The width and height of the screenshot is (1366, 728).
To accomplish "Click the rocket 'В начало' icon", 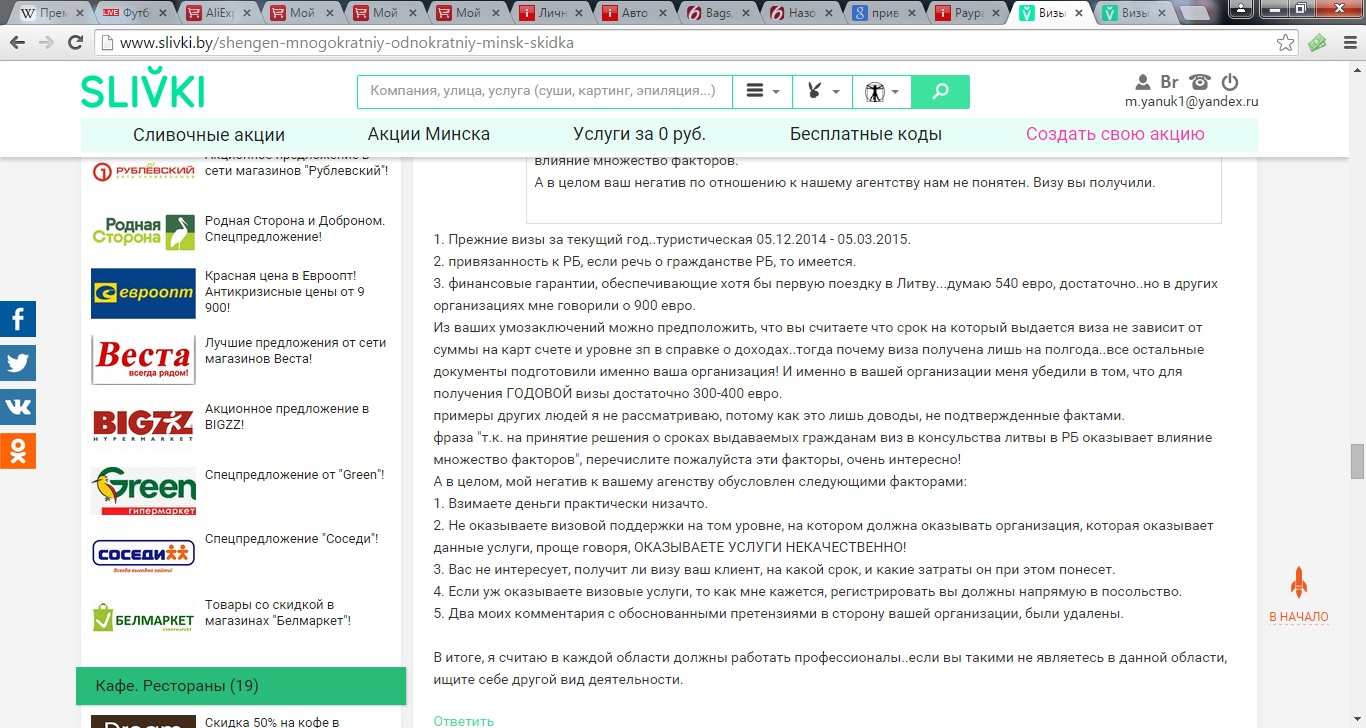I will pyautogui.click(x=1298, y=584).
